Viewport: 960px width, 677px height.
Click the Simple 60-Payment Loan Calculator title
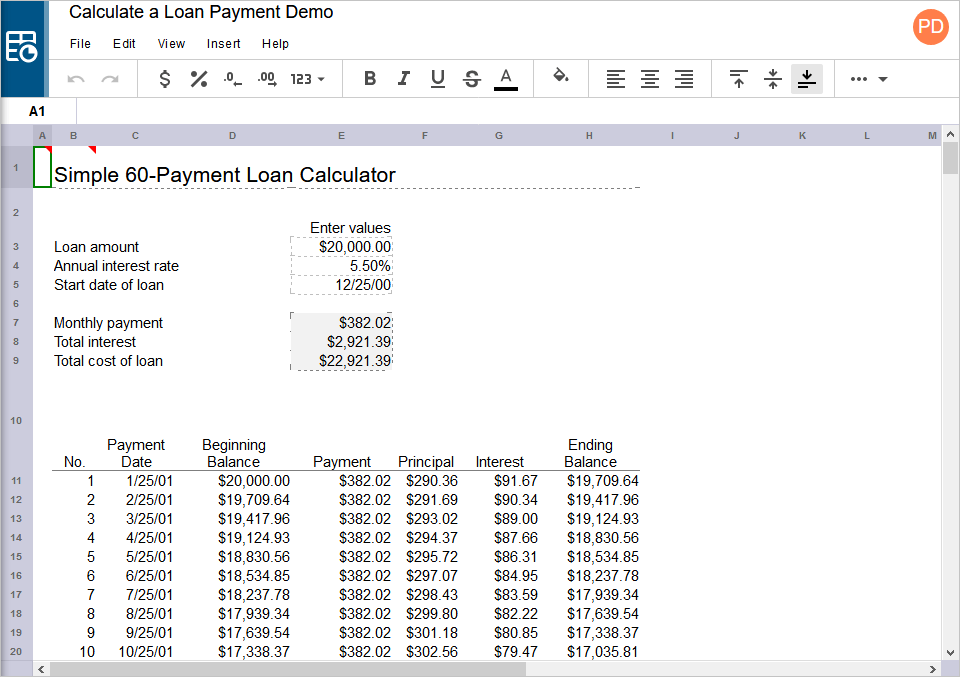pyautogui.click(x=225, y=175)
